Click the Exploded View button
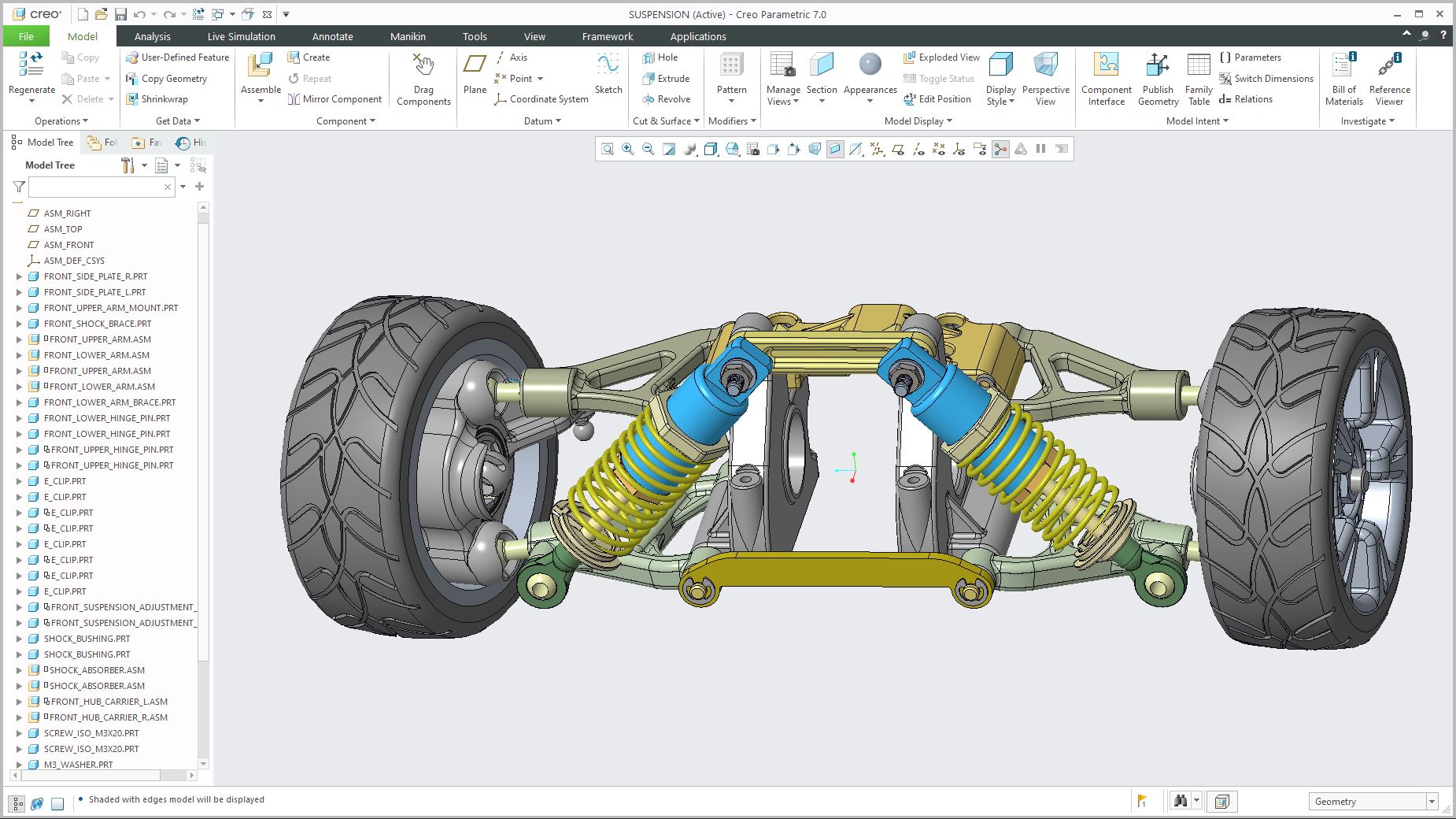The image size is (1456, 819). pos(941,57)
